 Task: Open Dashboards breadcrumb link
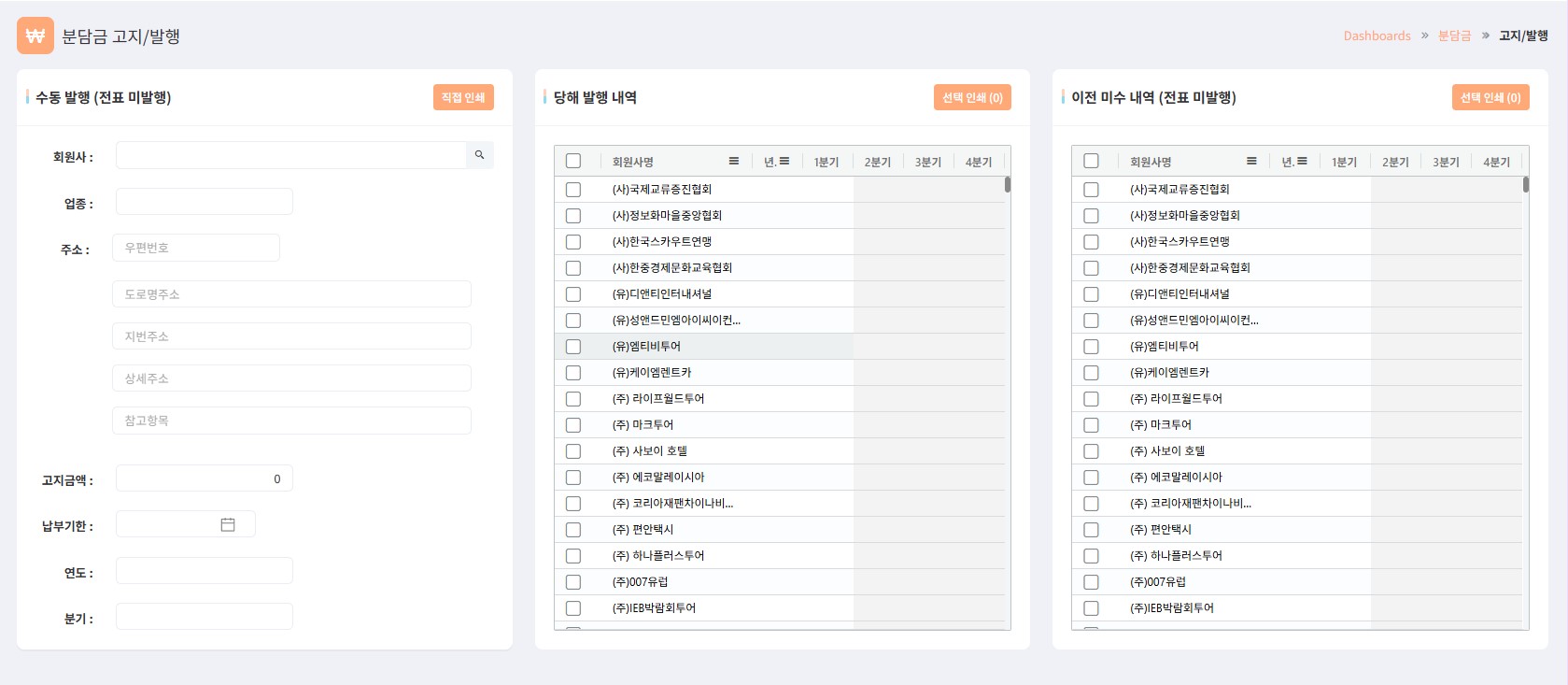(1377, 36)
